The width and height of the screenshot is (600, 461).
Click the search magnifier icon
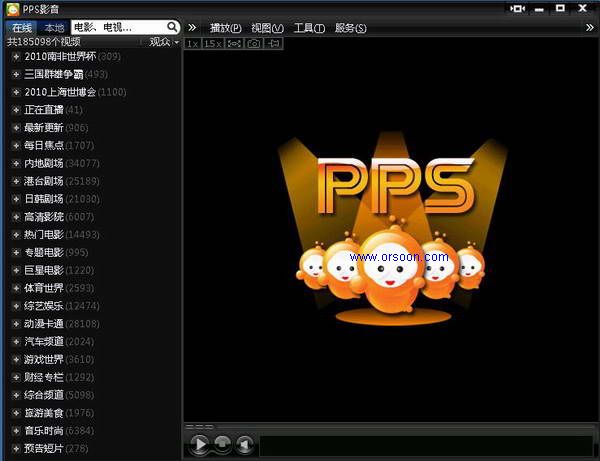pyautogui.click(x=173, y=27)
